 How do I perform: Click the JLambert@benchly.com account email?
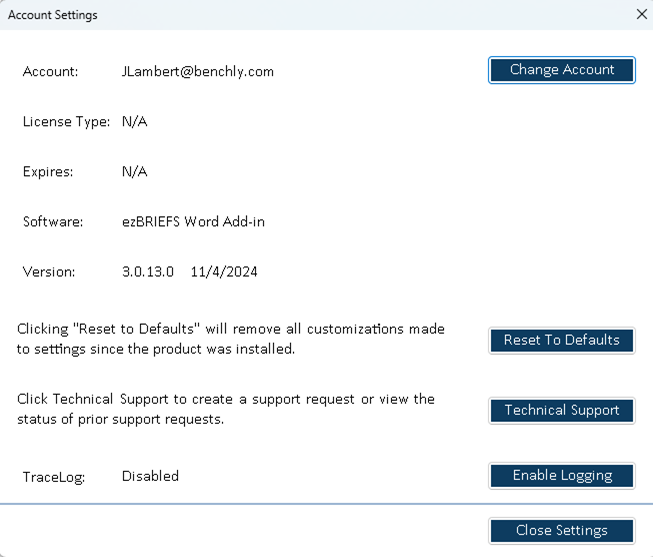pyautogui.click(x=198, y=72)
